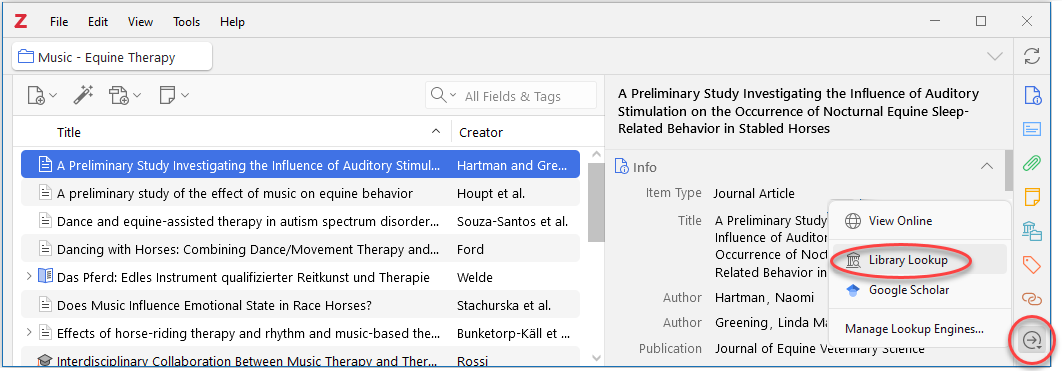This screenshot has height=371, width=1062.
Task: Select the 'Dance and equine-assisted therapy' row
Action: tap(300, 221)
